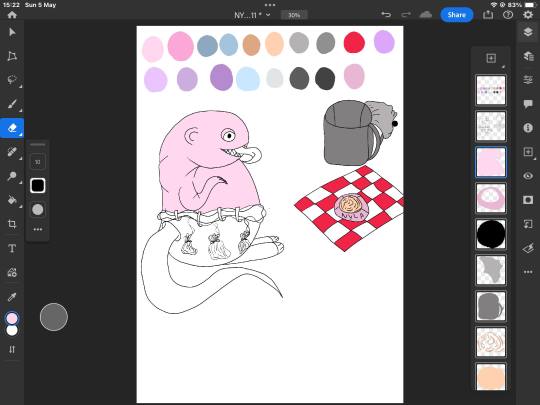Click the blue Share button
This screenshot has height=405, width=540.
[457, 15]
